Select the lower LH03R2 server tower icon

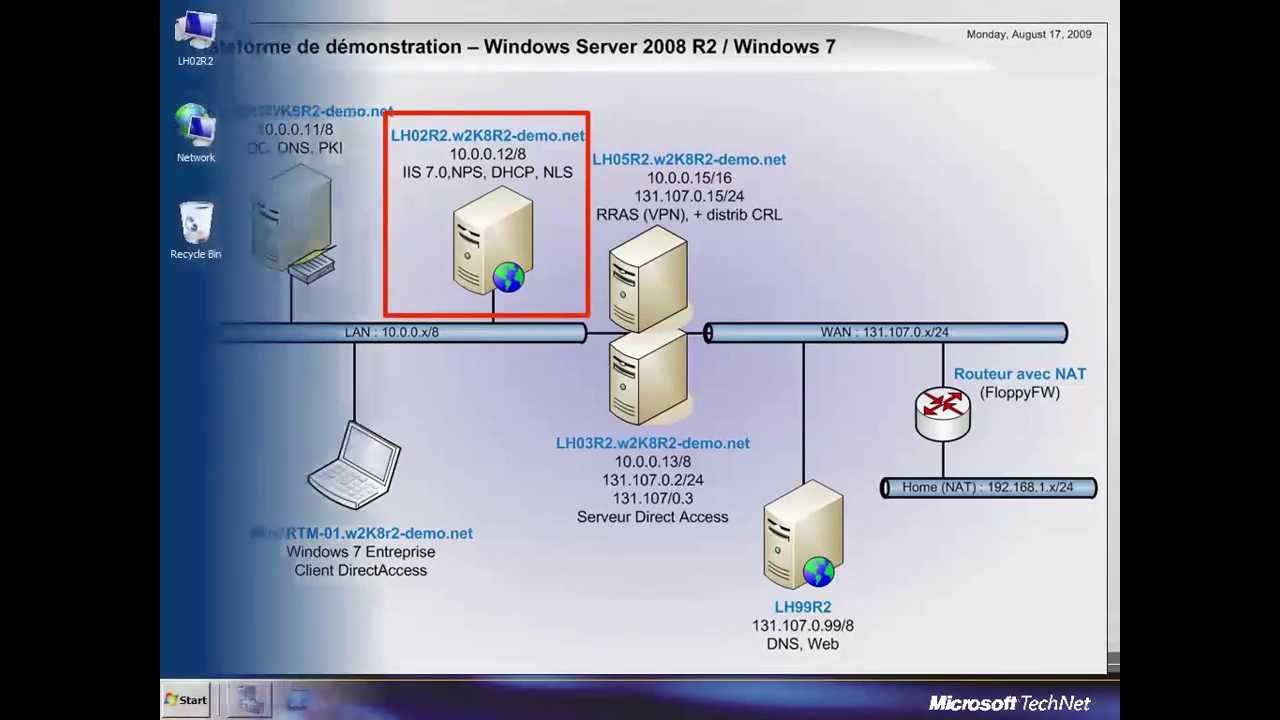[x=648, y=378]
